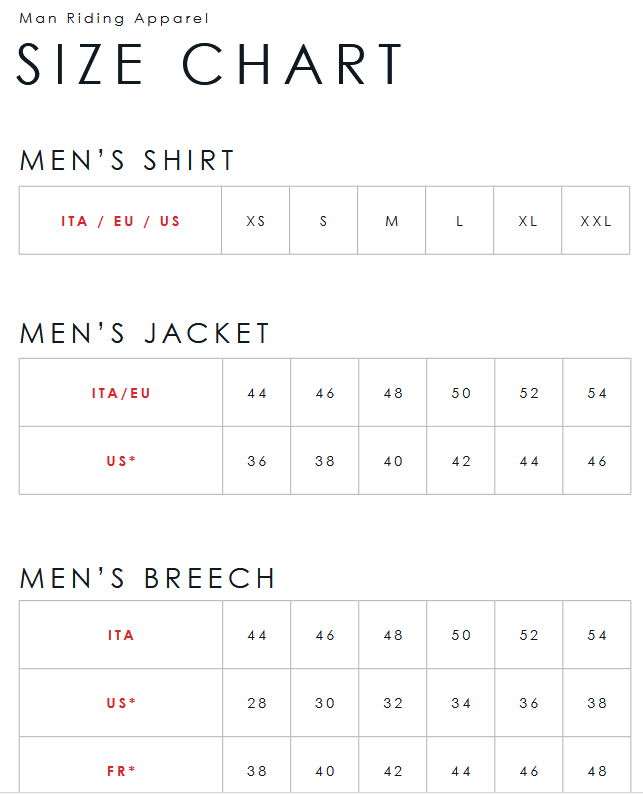643x794 pixels.
Task: Click the SIZE CHART main heading
Action: pyautogui.click(x=210, y=64)
